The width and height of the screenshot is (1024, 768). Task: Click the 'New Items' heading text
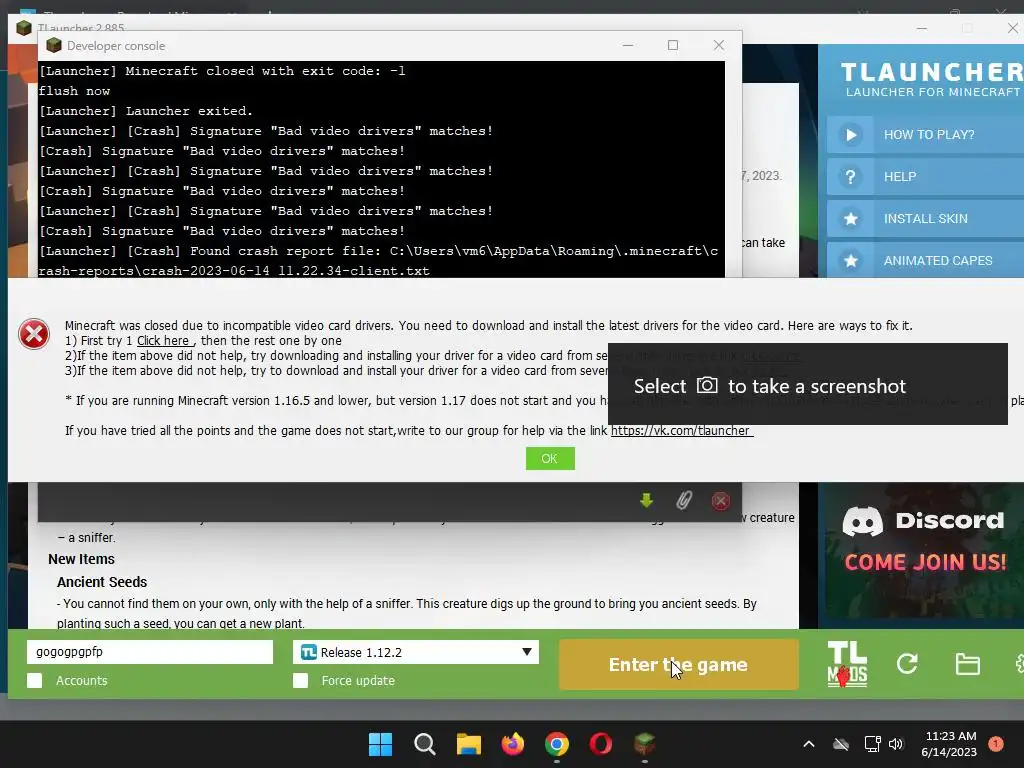[x=81, y=559]
